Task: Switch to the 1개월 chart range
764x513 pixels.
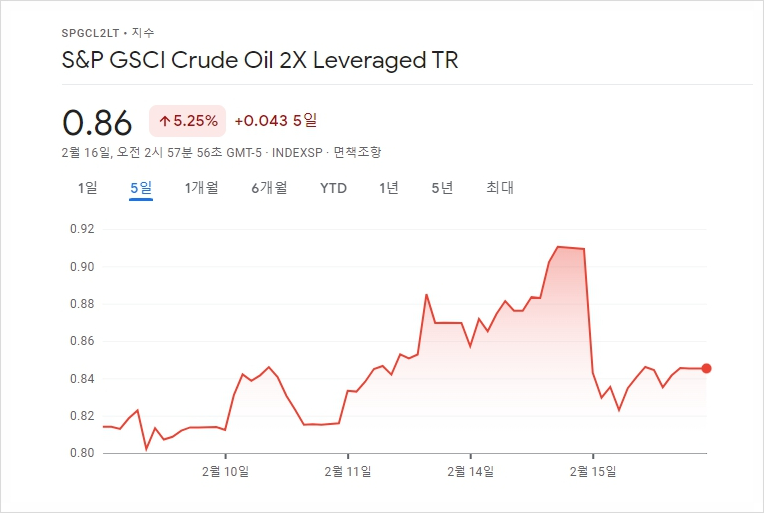Action: [201, 188]
